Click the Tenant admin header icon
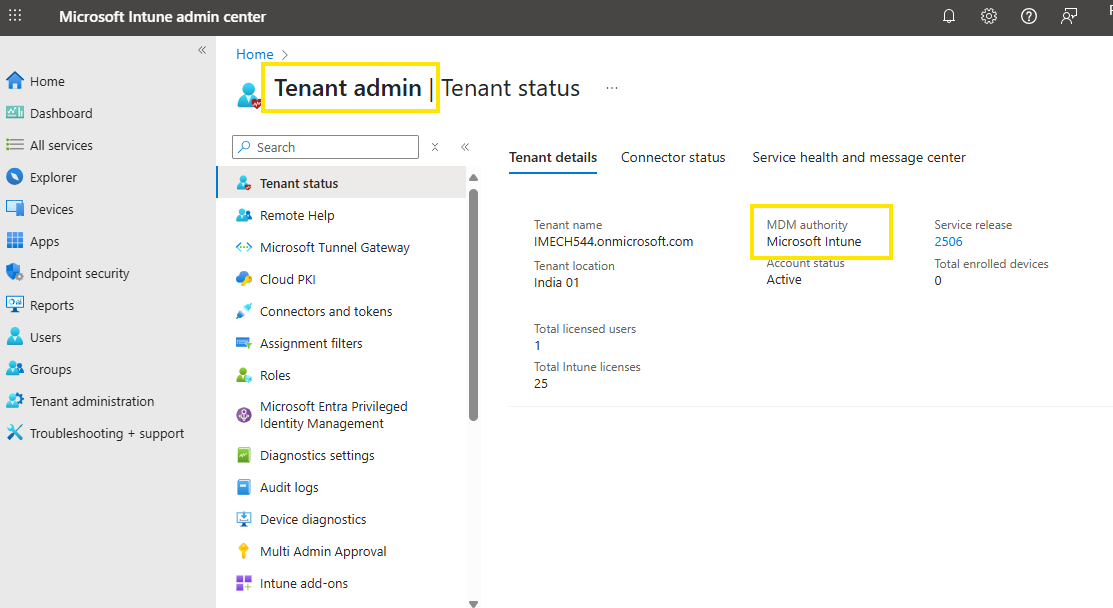This screenshot has height=608, width=1113. pos(248,95)
